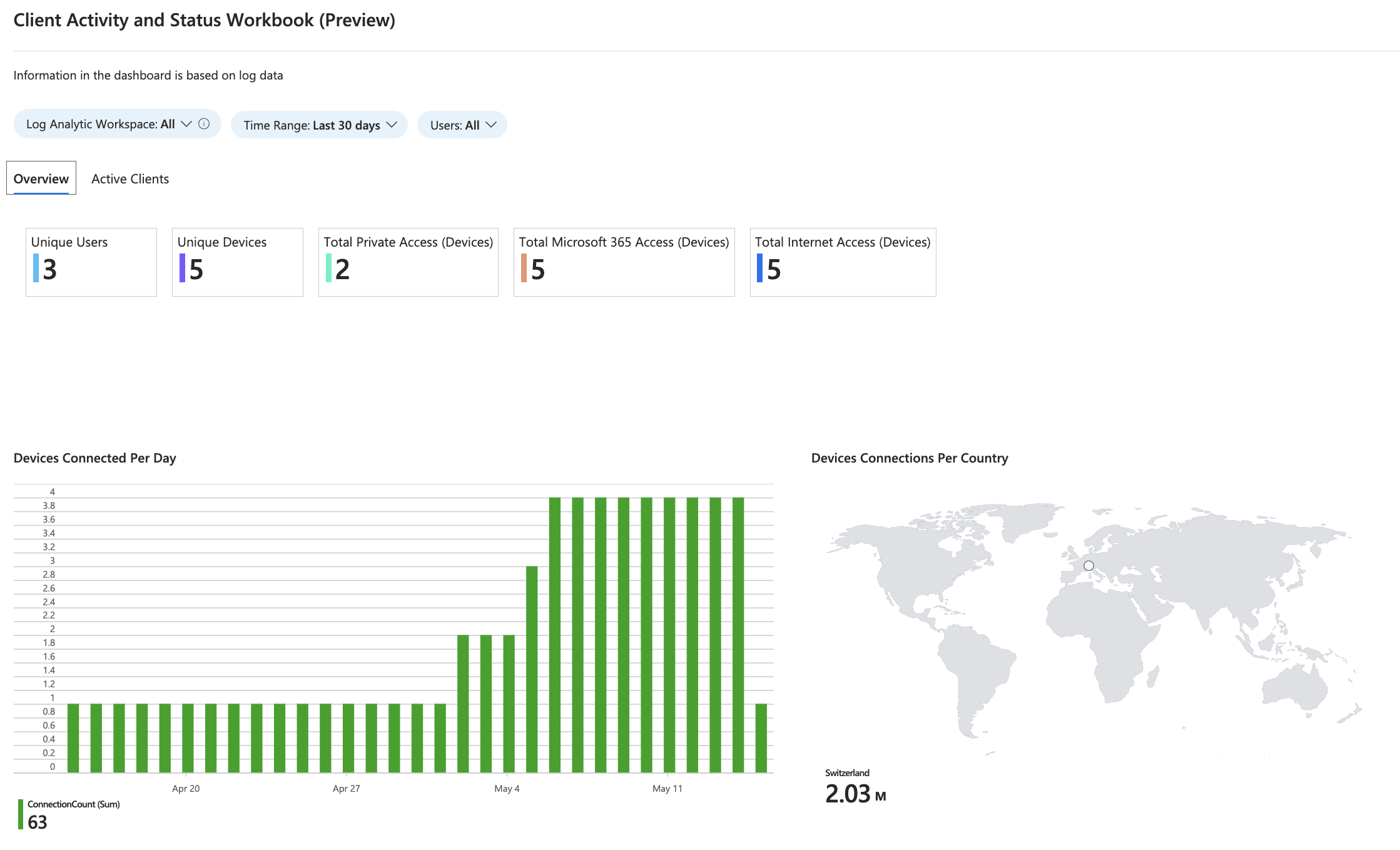1400x850 pixels.
Task: Switch to the Active Clients tab
Action: (x=130, y=179)
